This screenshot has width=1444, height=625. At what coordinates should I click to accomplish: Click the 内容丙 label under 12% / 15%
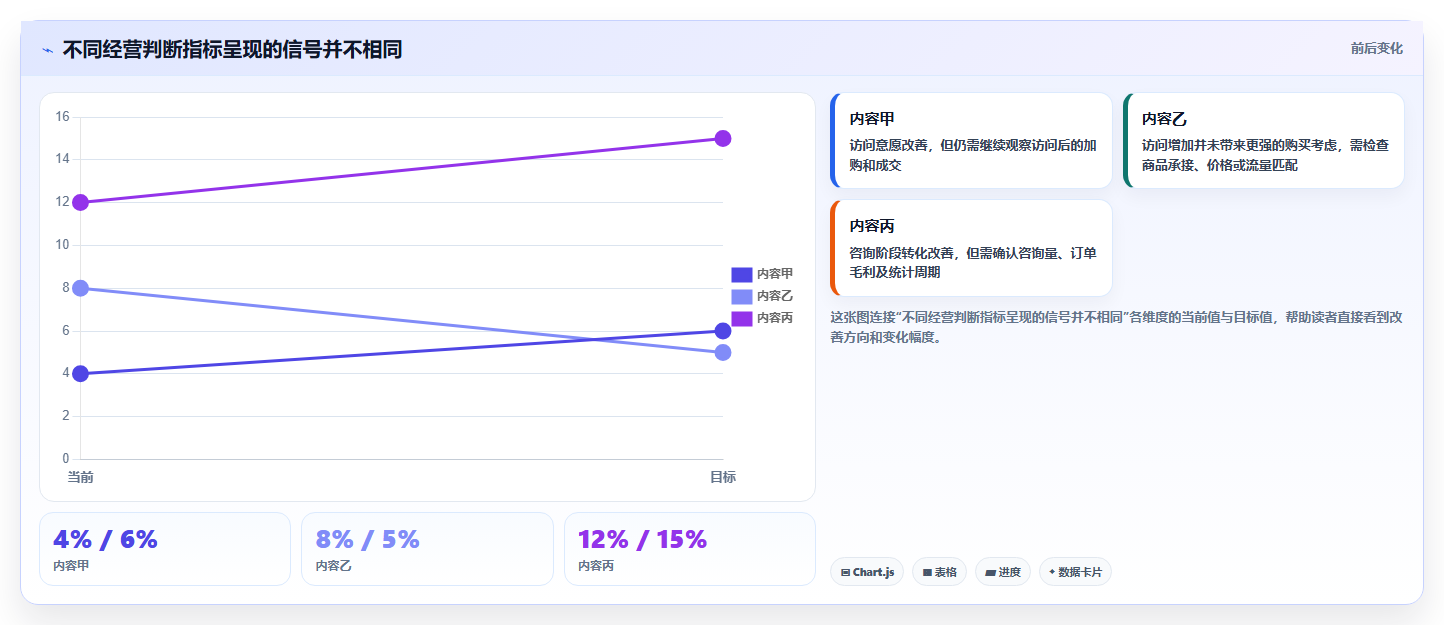point(596,566)
